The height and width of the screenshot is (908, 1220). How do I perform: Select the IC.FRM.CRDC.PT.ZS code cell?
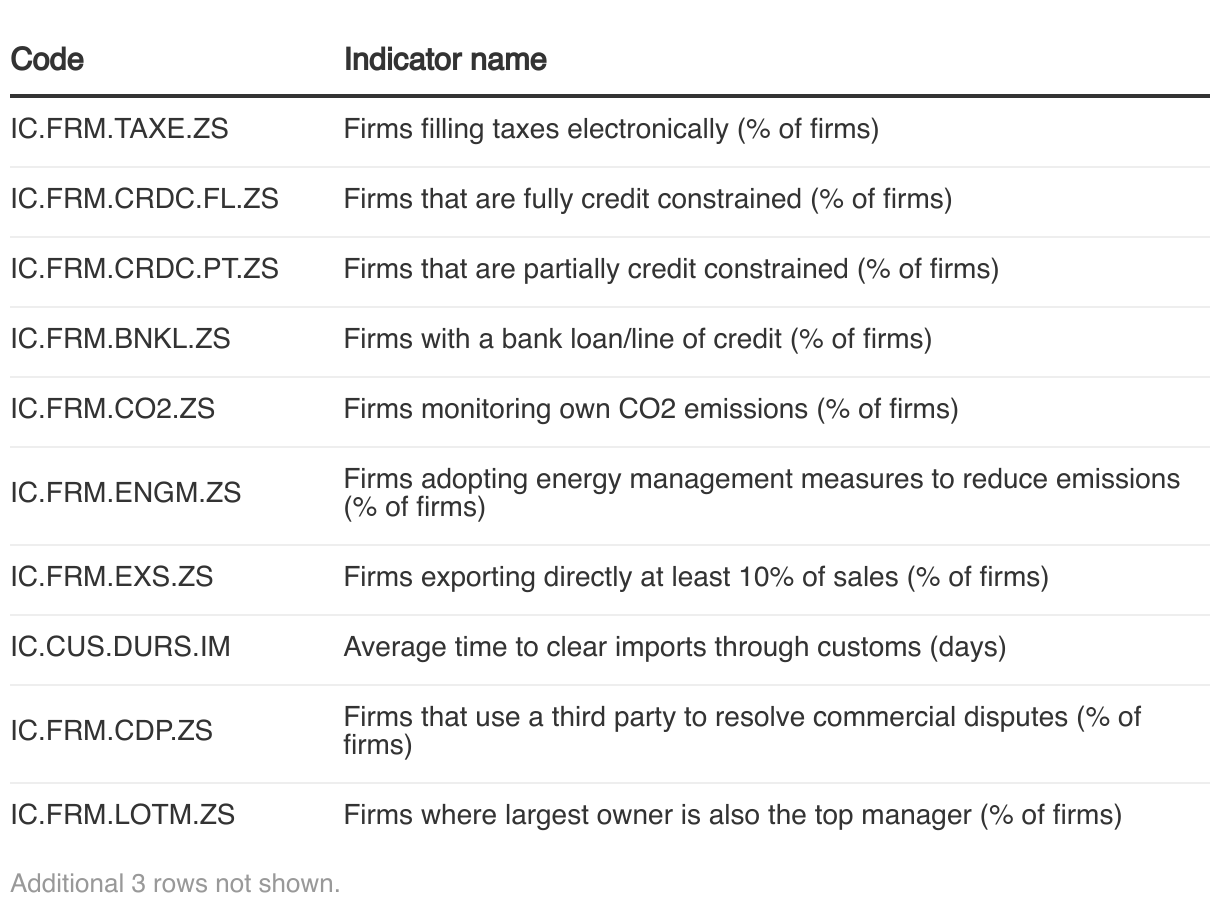144,269
